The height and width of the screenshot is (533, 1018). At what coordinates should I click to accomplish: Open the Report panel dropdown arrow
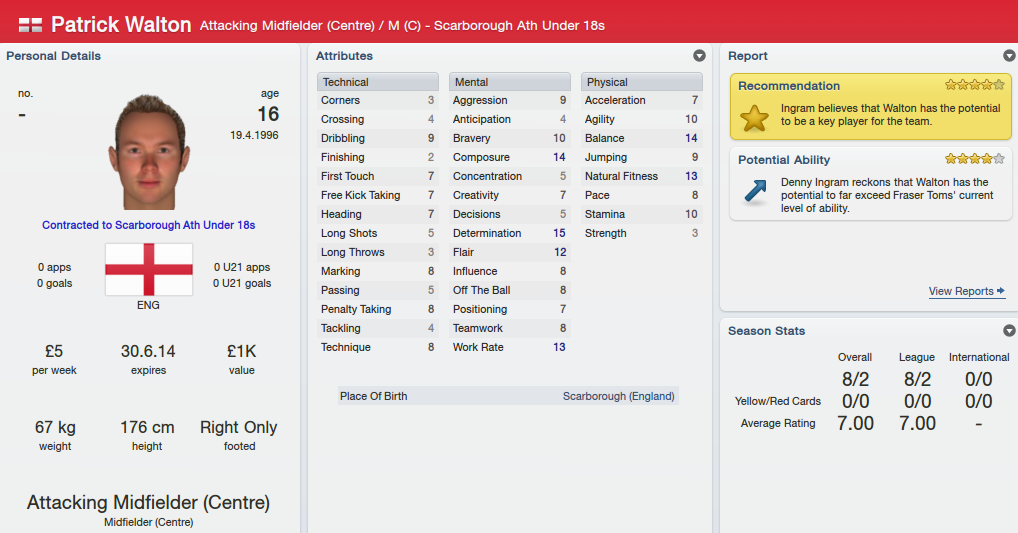(x=1010, y=56)
